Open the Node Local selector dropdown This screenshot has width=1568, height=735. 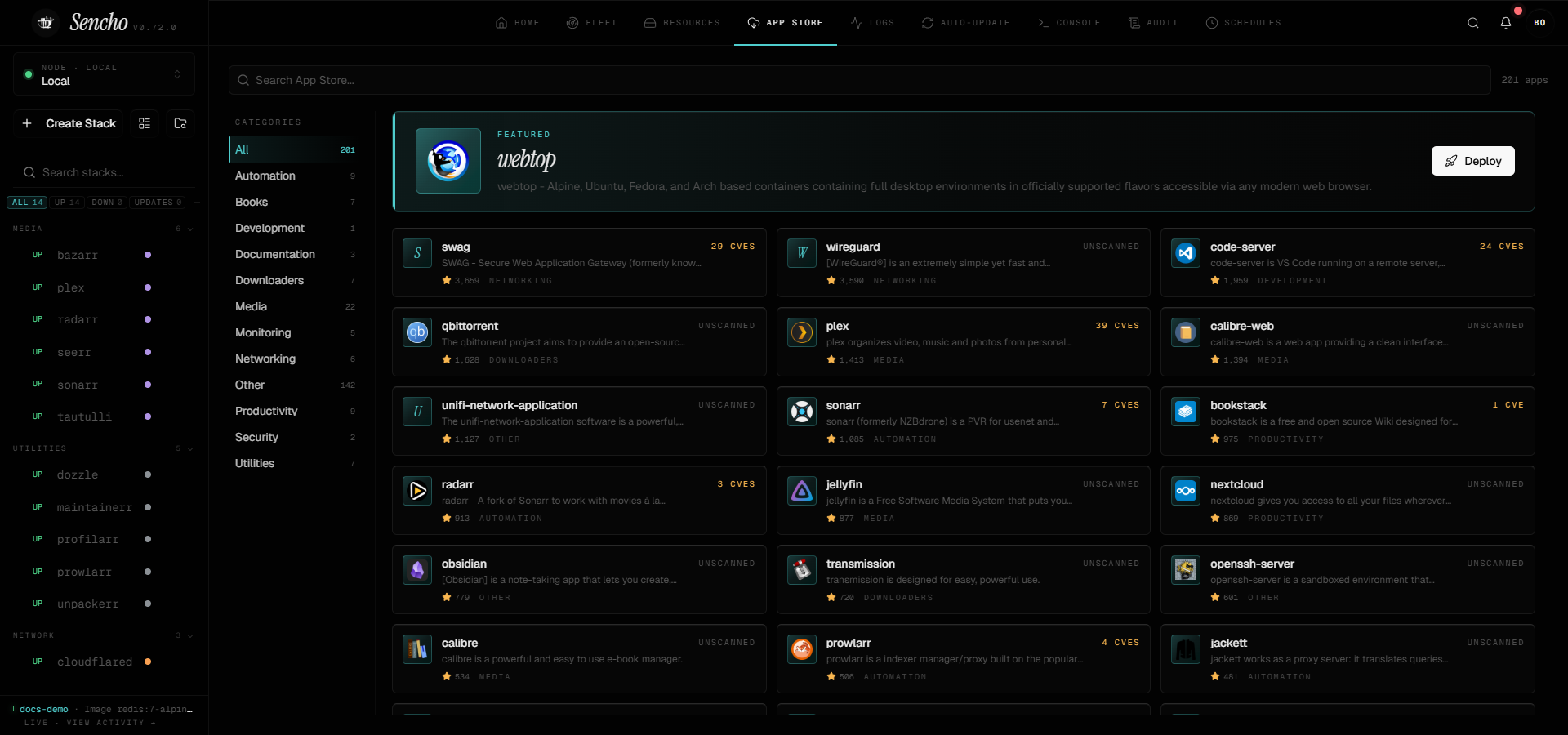pos(104,74)
